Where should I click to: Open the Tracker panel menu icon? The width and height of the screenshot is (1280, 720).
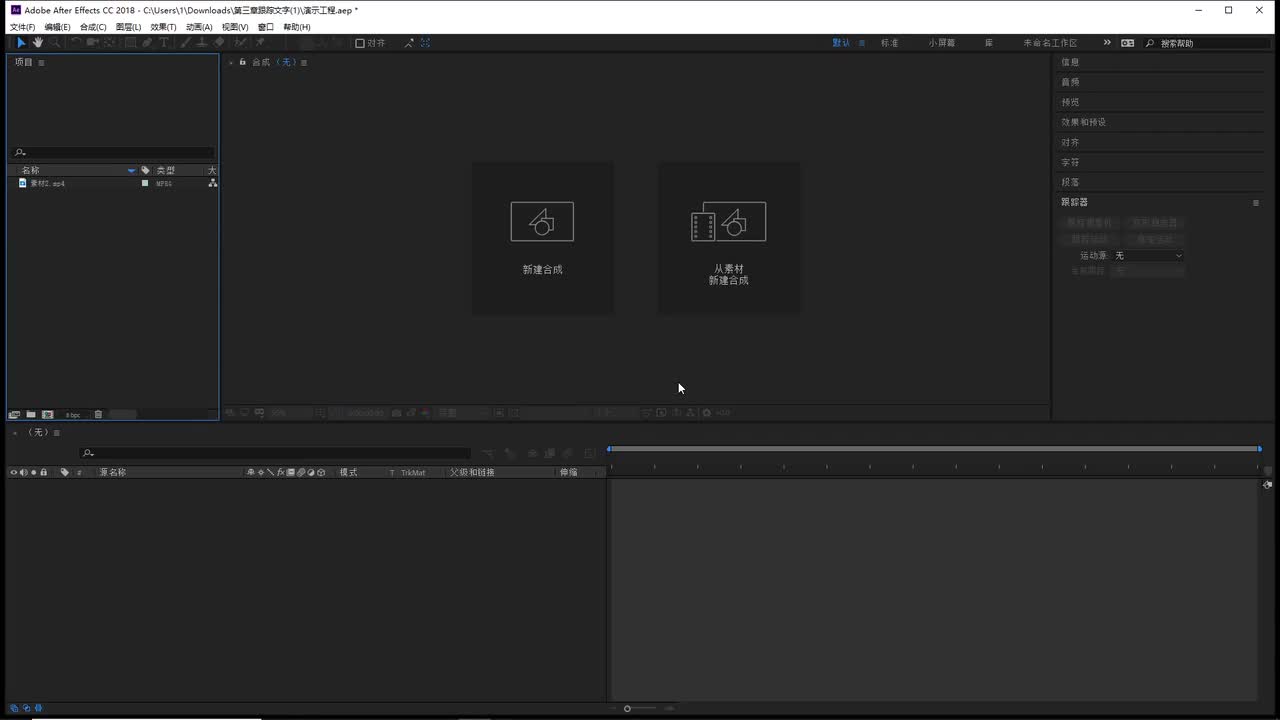pyautogui.click(x=1256, y=203)
